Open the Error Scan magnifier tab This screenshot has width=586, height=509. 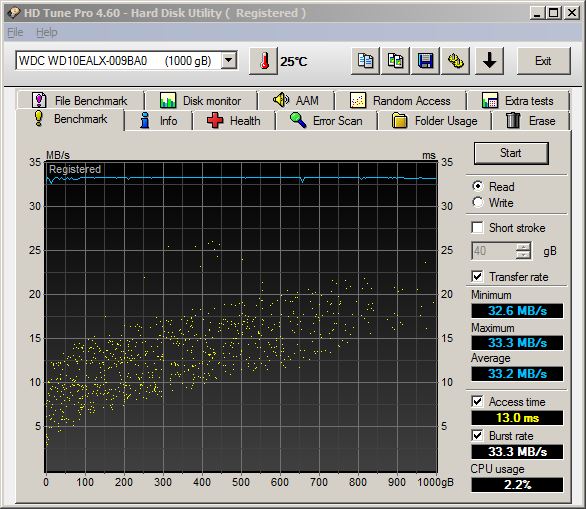click(326, 121)
